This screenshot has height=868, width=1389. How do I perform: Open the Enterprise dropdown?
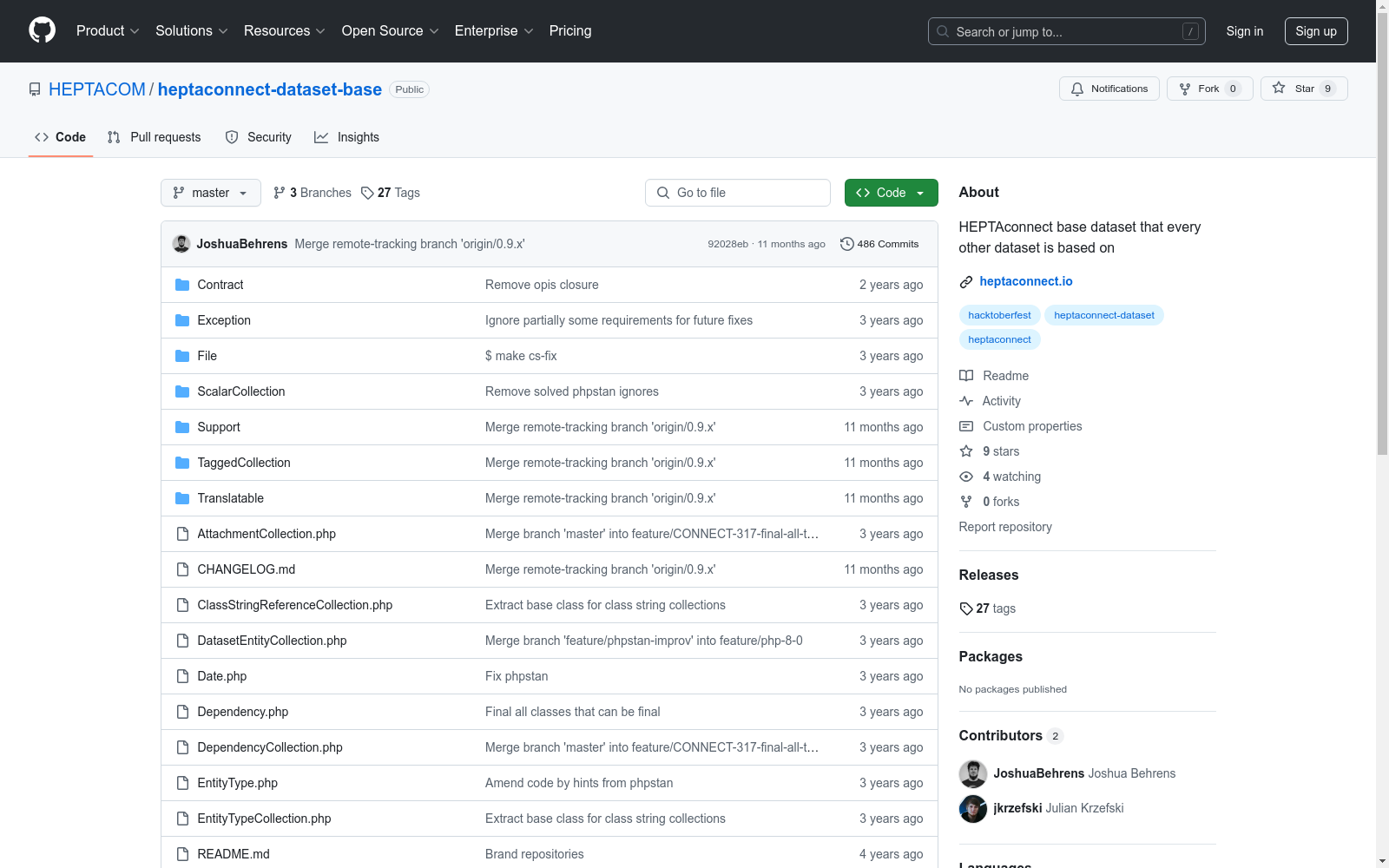pos(494,30)
